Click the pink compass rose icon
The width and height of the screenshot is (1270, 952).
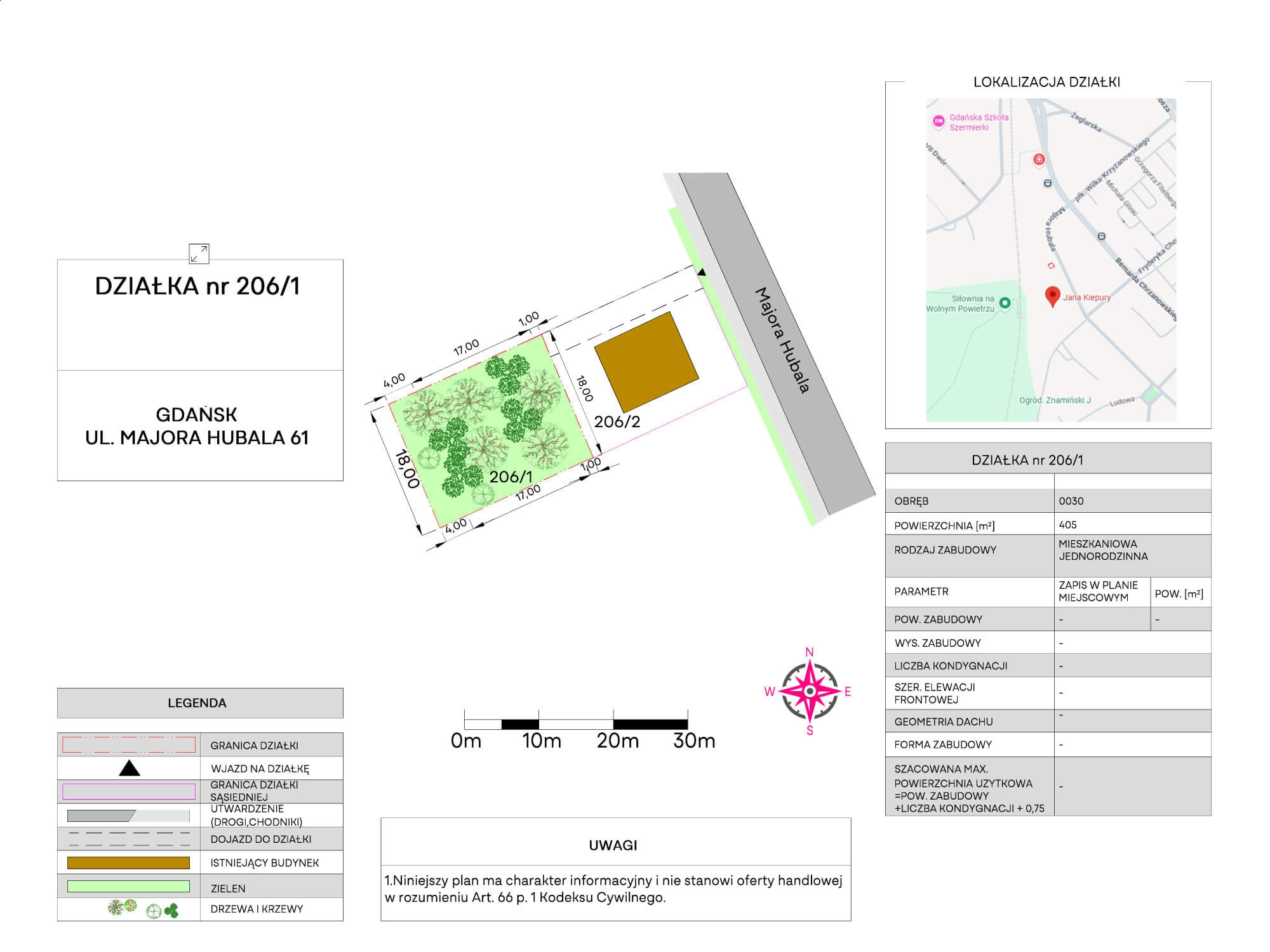point(809,691)
